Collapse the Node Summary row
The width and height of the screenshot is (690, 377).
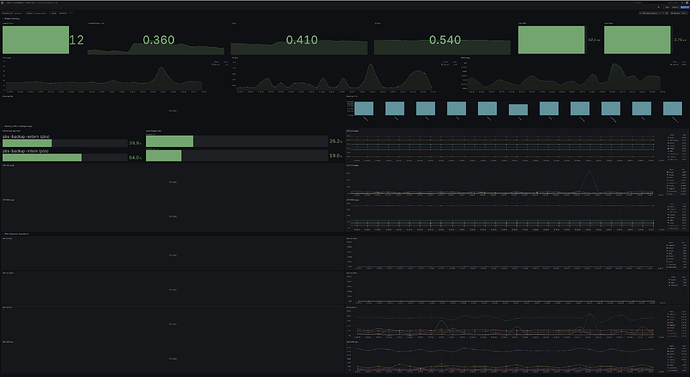tap(11, 19)
